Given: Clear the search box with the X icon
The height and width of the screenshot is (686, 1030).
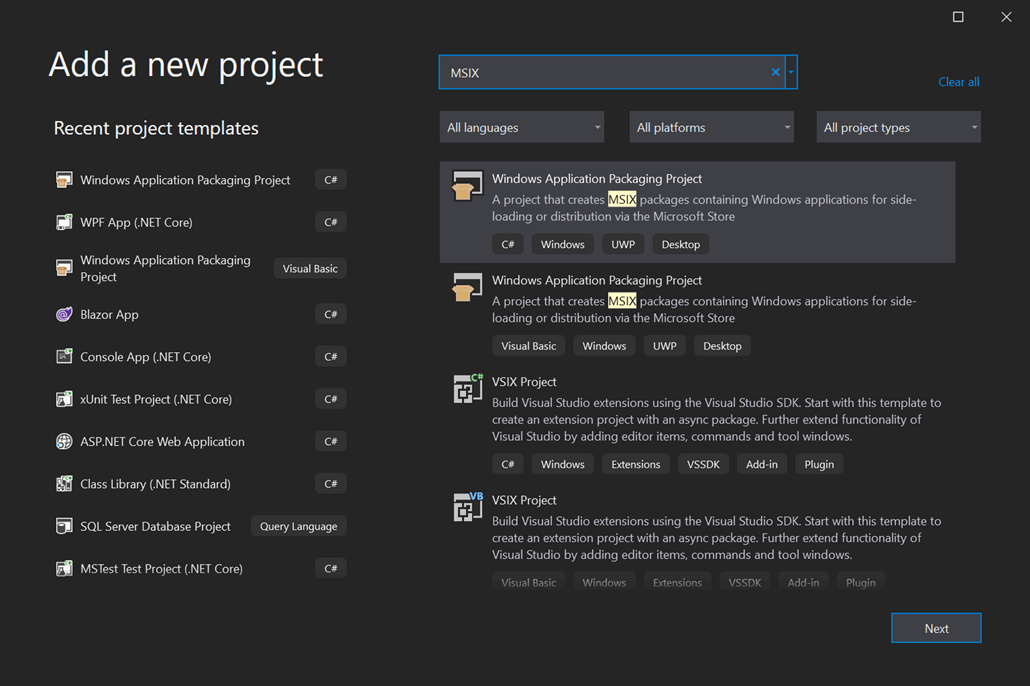Looking at the screenshot, I should (775, 72).
